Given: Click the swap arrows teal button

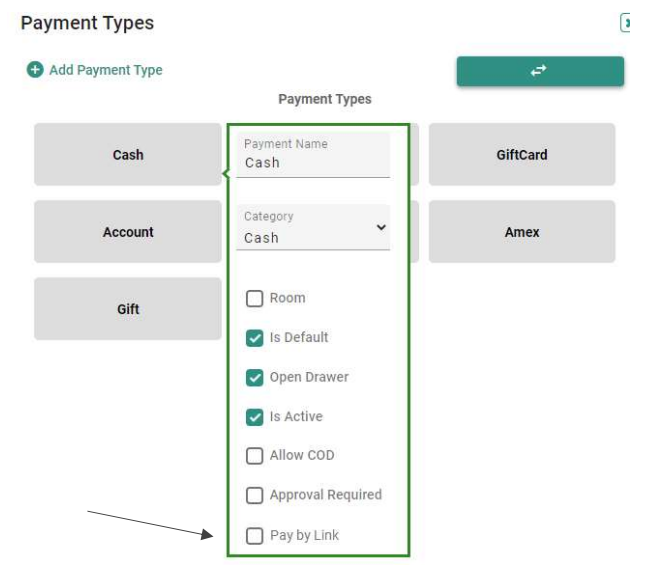Looking at the screenshot, I should pyautogui.click(x=540, y=71).
